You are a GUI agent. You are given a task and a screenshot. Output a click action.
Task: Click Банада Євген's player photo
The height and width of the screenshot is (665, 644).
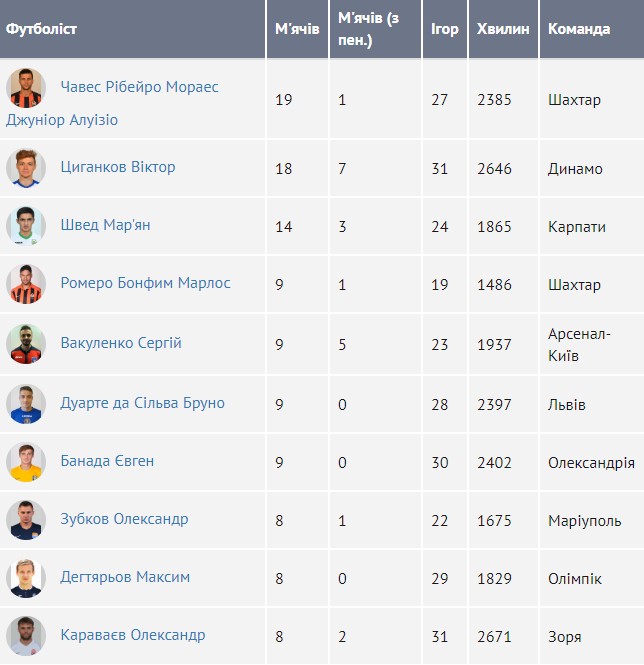click(26, 462)
